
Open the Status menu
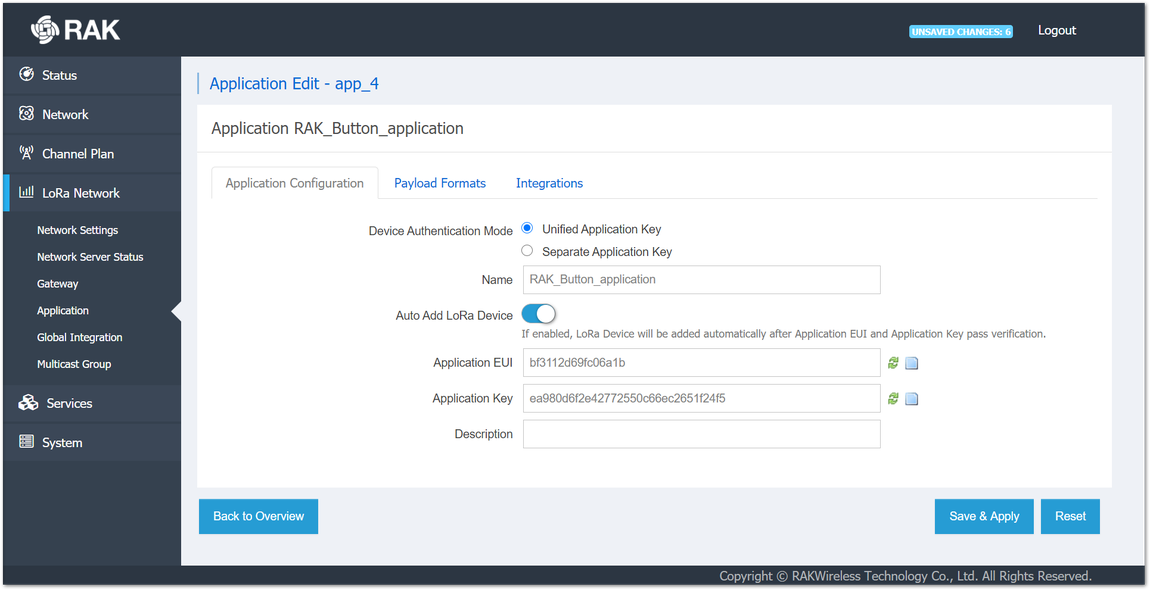[x=92, y=75]
